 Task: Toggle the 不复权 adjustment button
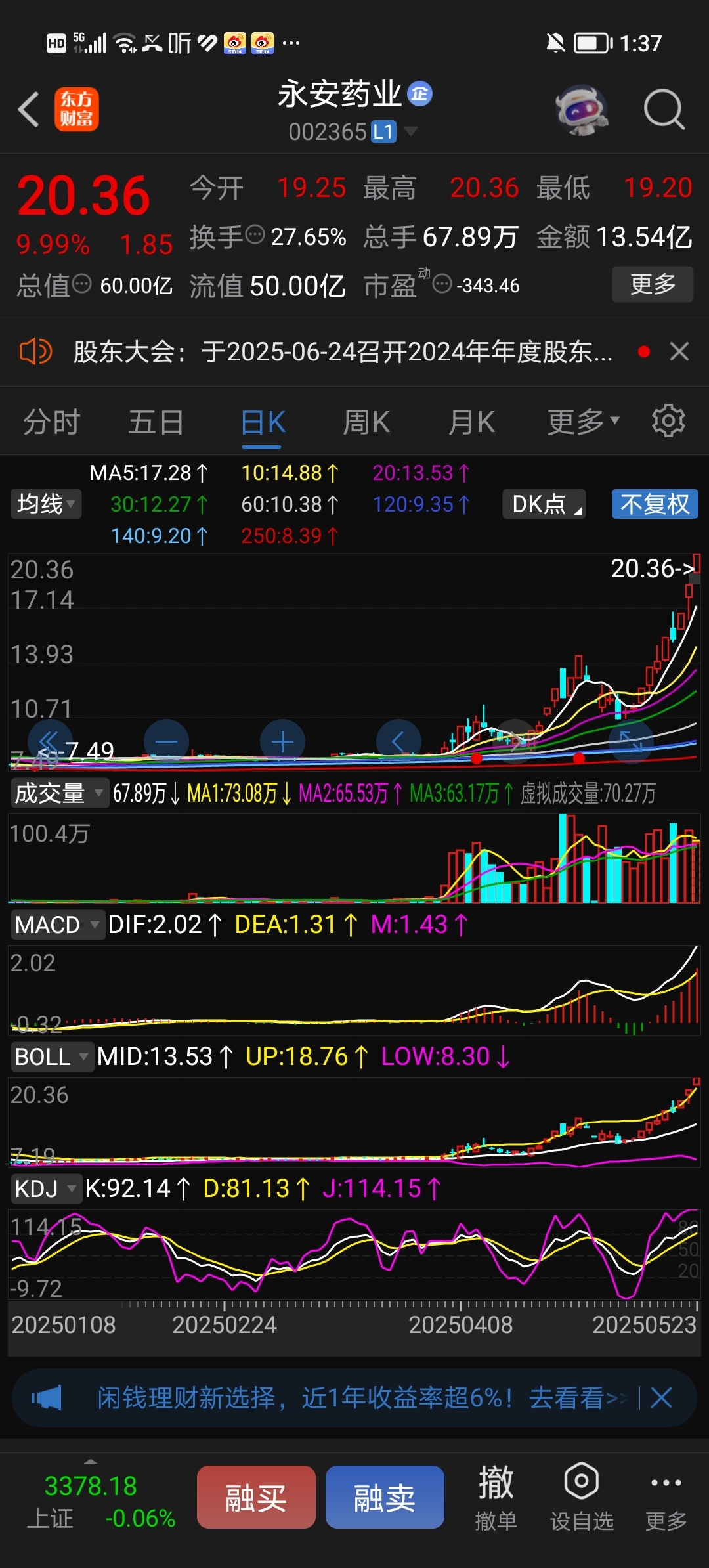[x=655, y=504]
